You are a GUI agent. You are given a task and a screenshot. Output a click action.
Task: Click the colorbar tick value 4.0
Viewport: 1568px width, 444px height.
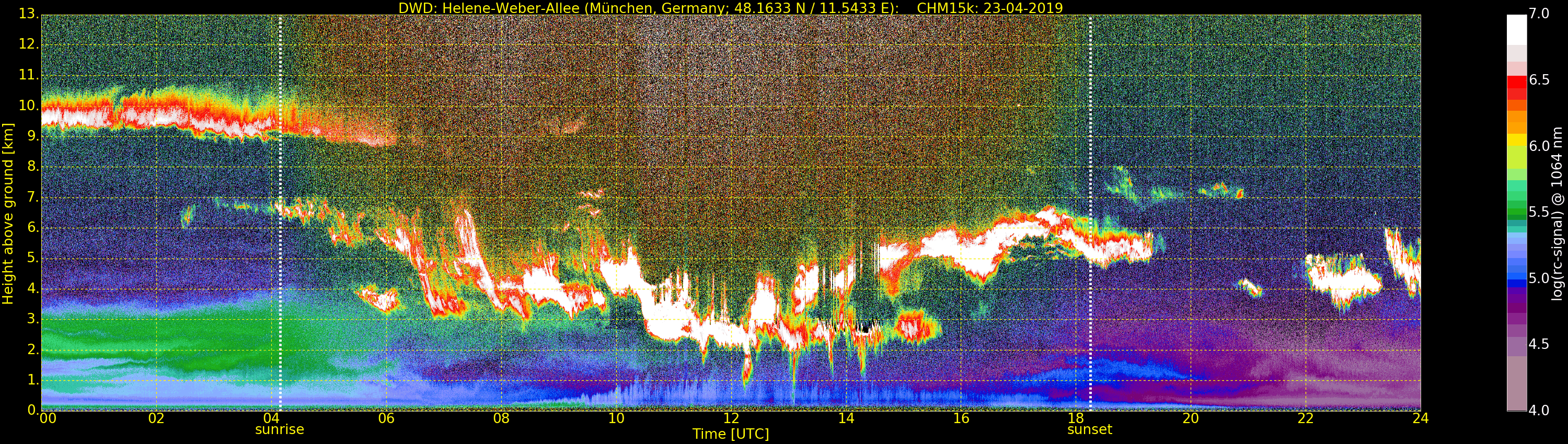pyautogui.click(x=1538, y=411)
